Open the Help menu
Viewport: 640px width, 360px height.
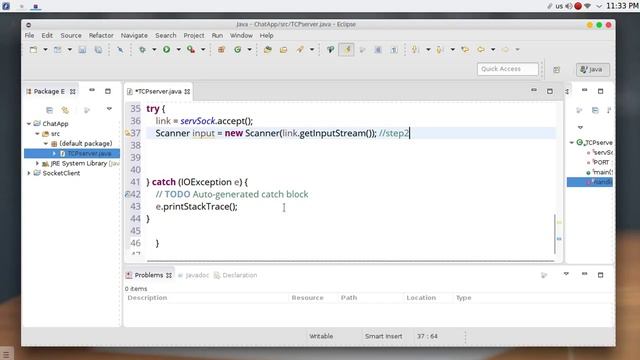[267, 36]
